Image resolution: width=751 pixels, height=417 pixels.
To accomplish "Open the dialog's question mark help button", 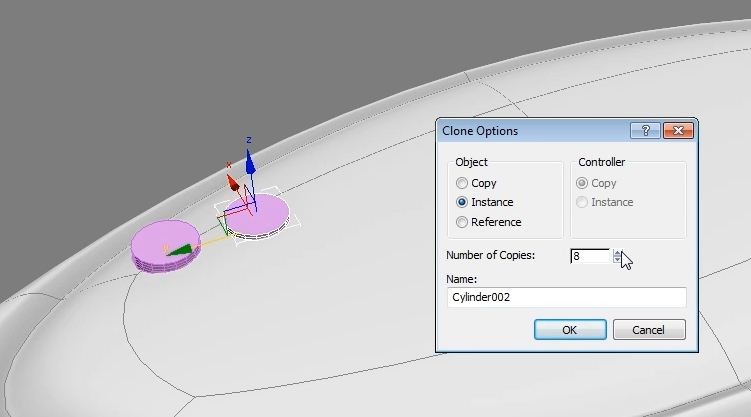I will click(x=645, y=130).
